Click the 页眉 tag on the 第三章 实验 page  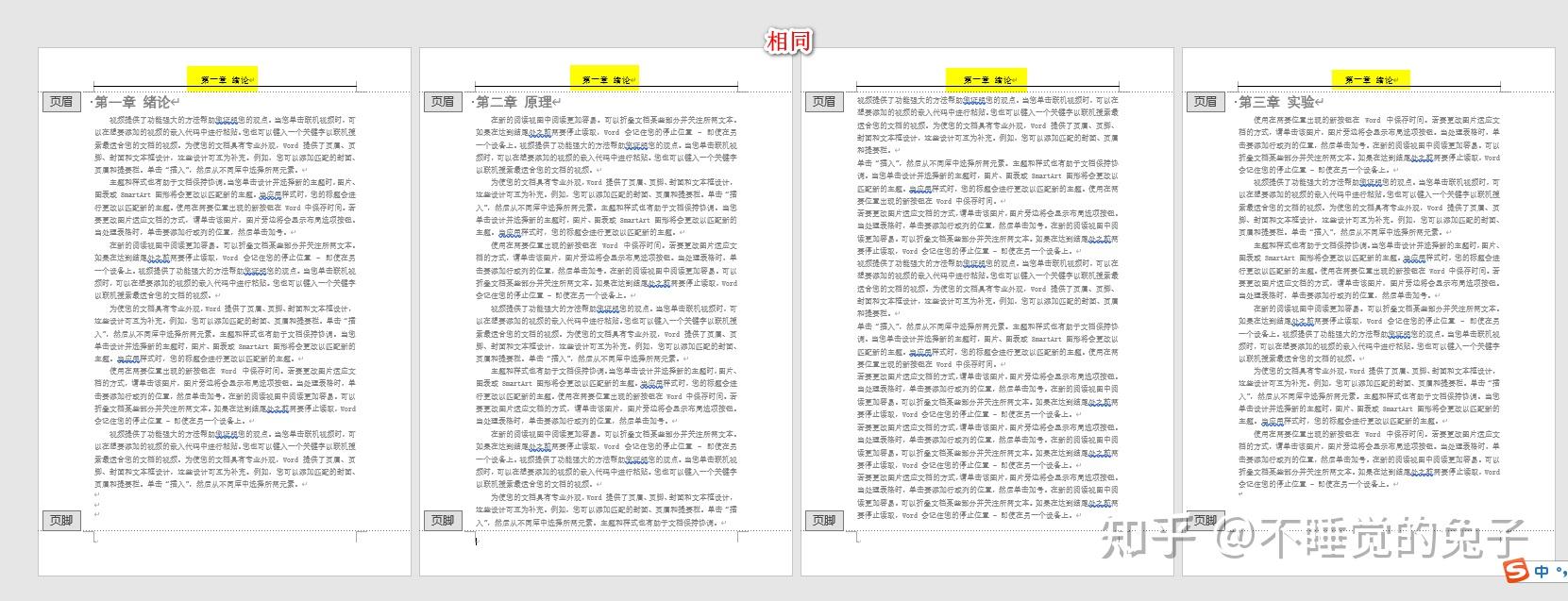[1206, 101]
